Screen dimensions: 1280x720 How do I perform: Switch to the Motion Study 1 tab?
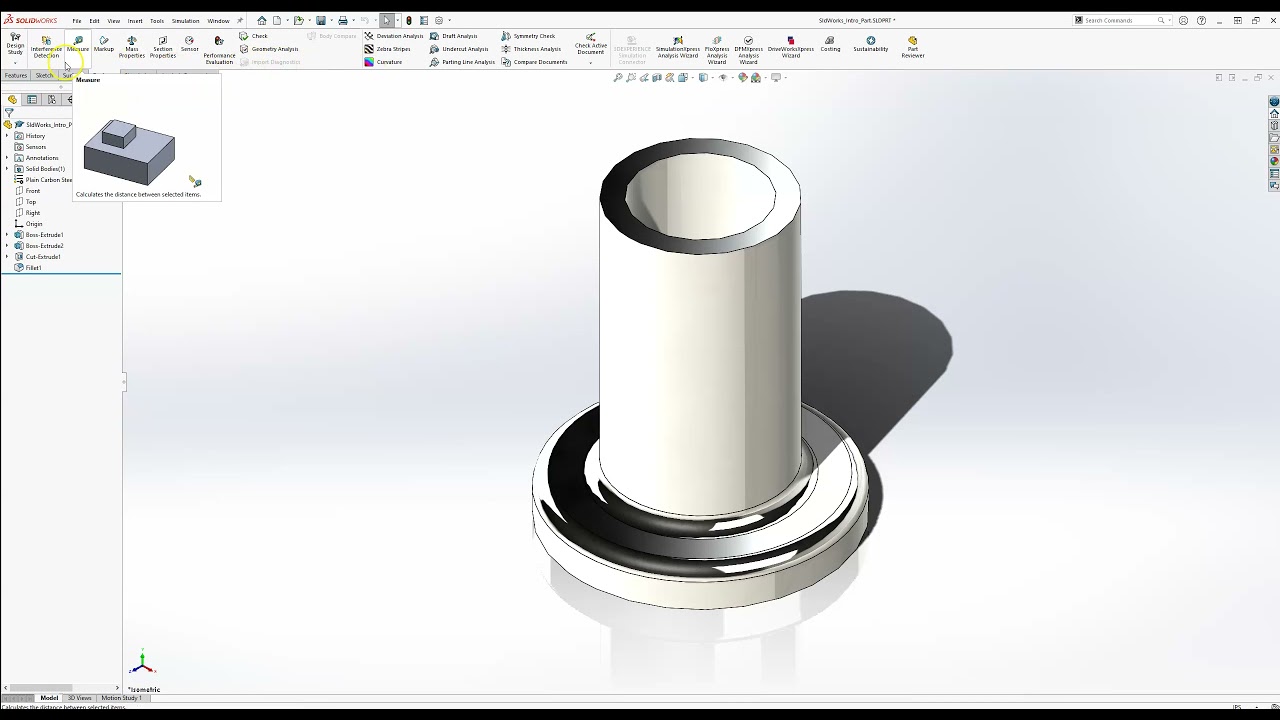click(121, 698)
